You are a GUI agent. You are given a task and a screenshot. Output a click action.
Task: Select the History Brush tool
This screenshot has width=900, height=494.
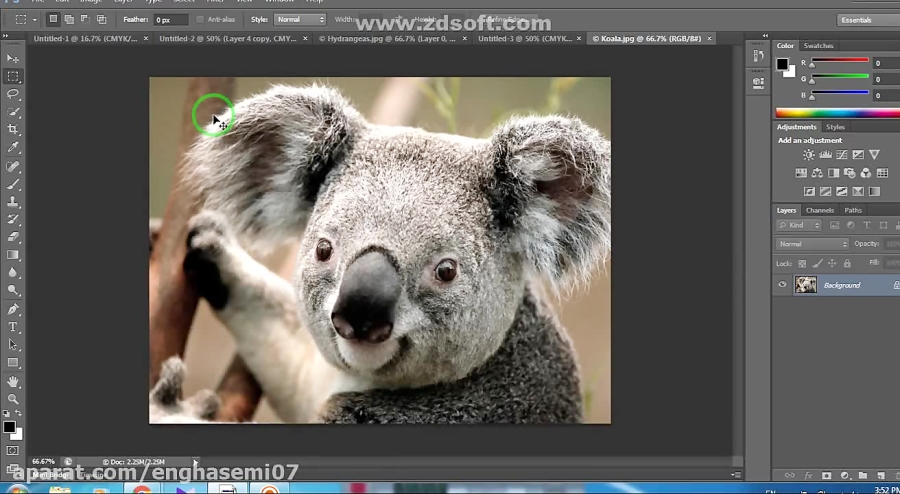(x=13, y=220)
